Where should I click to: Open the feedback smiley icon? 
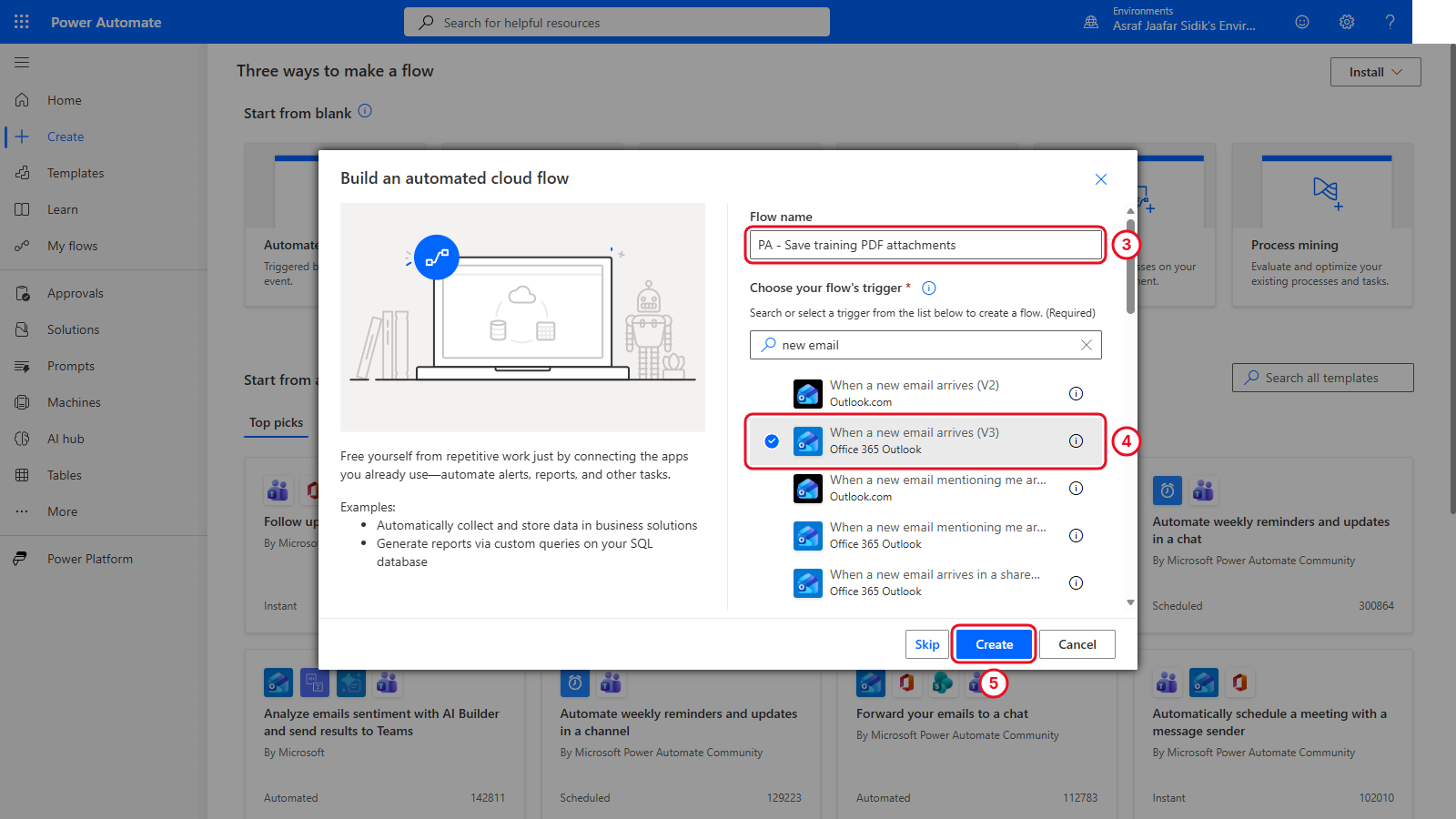point(1302,22)
